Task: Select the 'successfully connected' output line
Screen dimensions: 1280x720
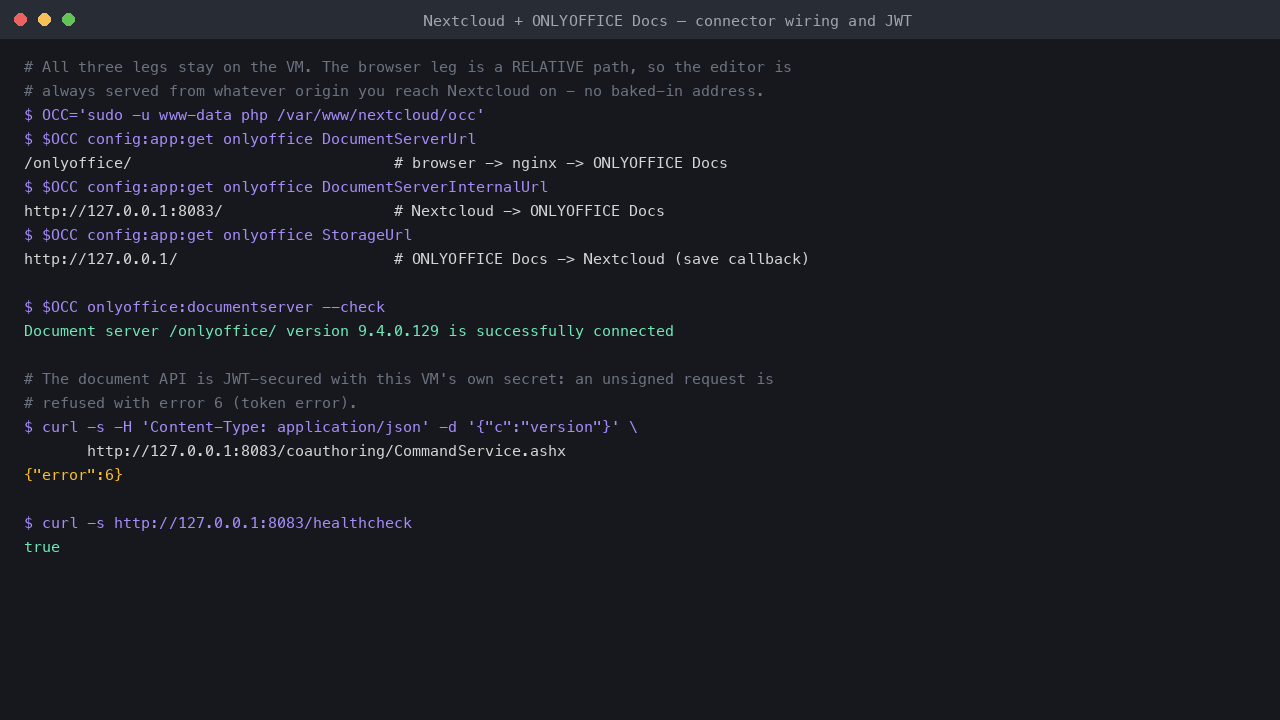Action: pos(349,331)
